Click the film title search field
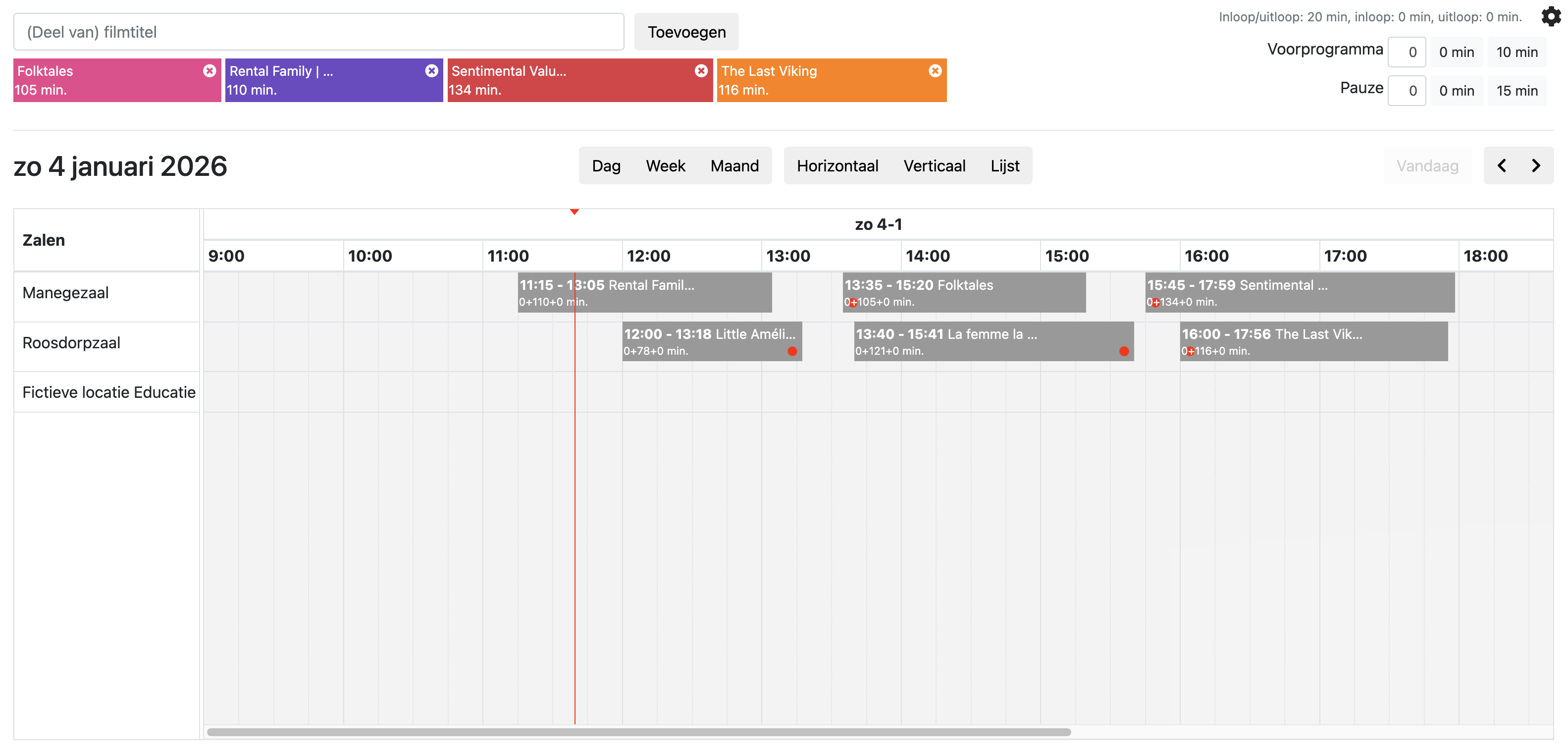Viewport: 1568px width, 756px height. [318, 32]
